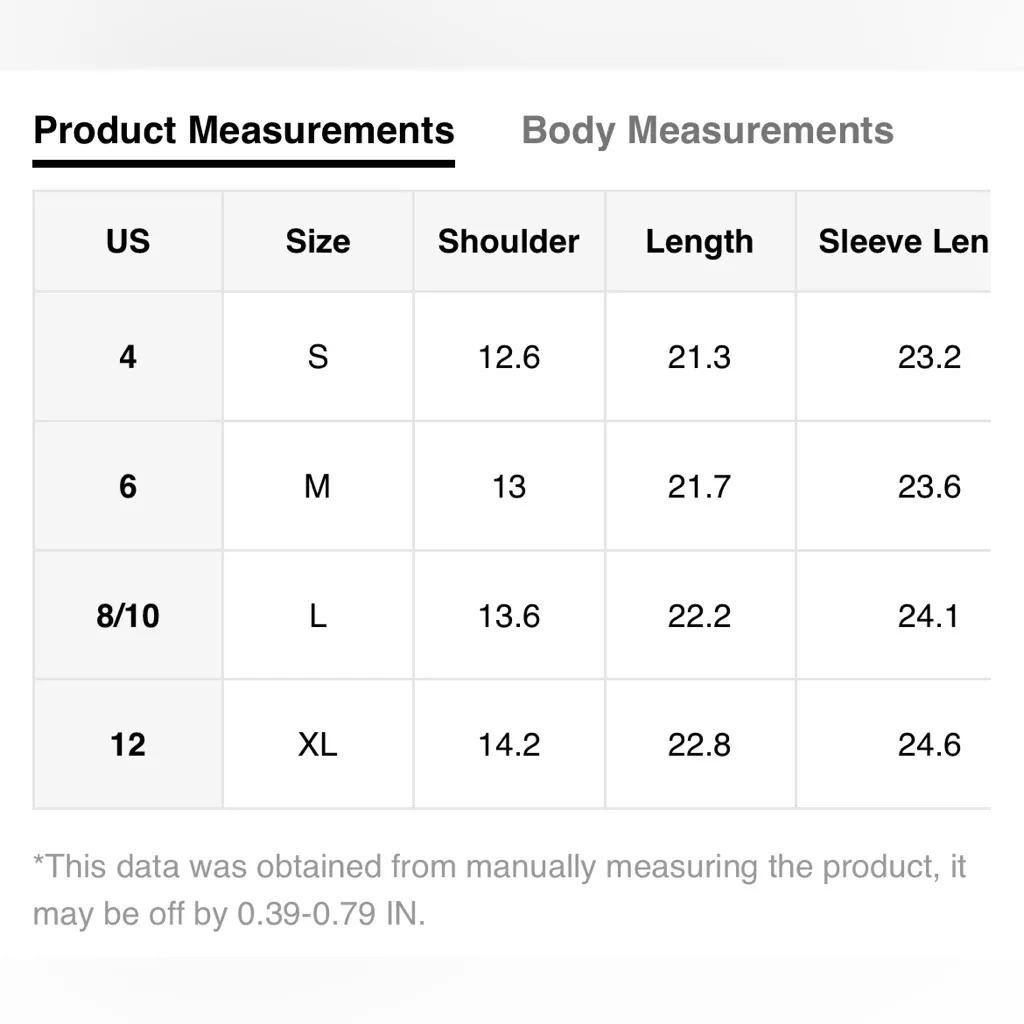Select the US size 4 row label
The height and width of the screenshot is (1024, 1024).
(128, 357)
